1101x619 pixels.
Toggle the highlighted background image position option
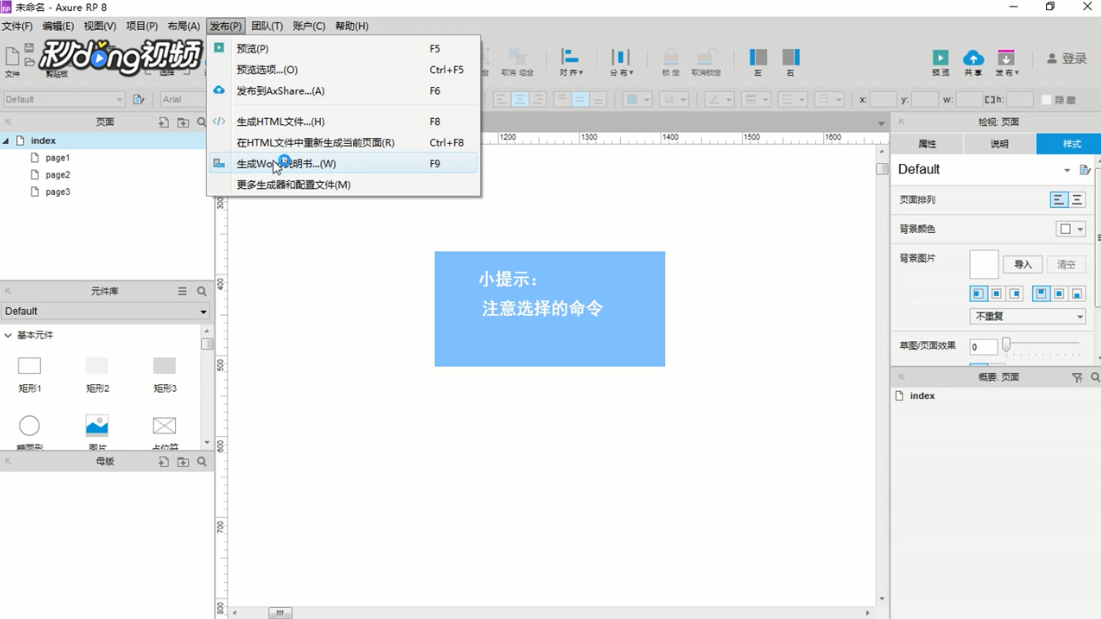point(978,294)
